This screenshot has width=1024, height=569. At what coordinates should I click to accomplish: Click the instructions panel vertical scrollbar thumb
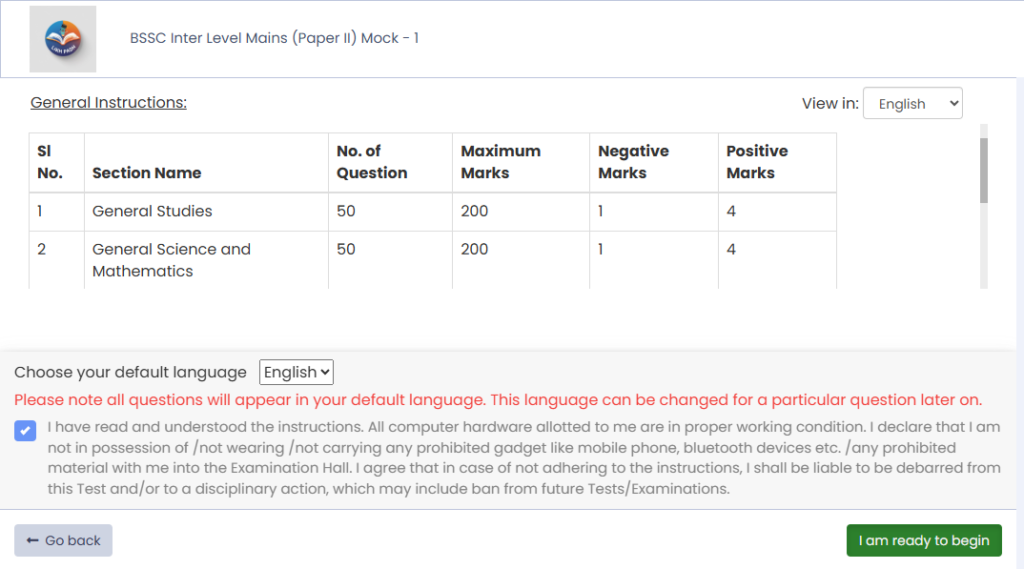[983, 170]
